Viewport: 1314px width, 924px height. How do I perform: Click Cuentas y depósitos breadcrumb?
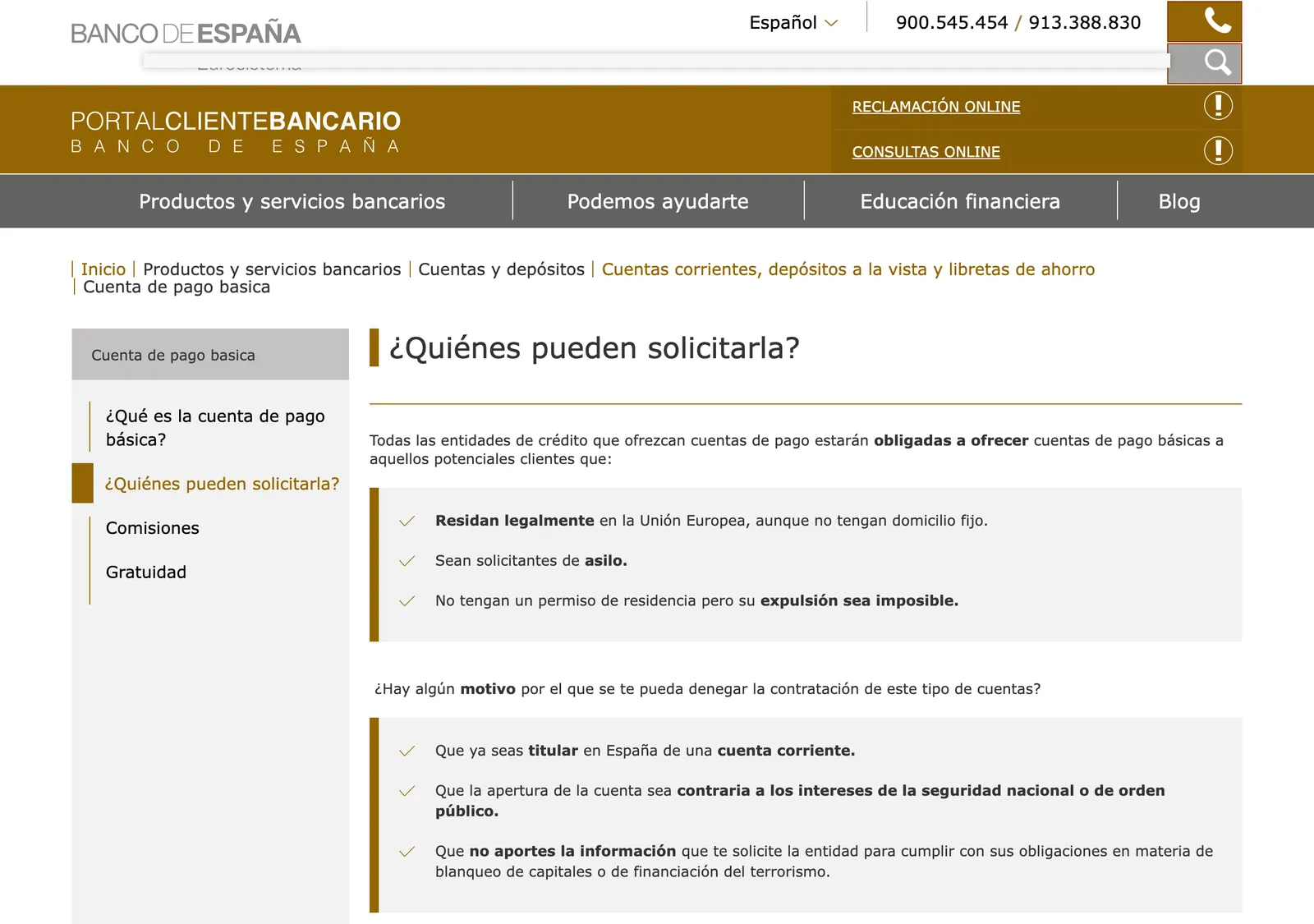(501, 269)
